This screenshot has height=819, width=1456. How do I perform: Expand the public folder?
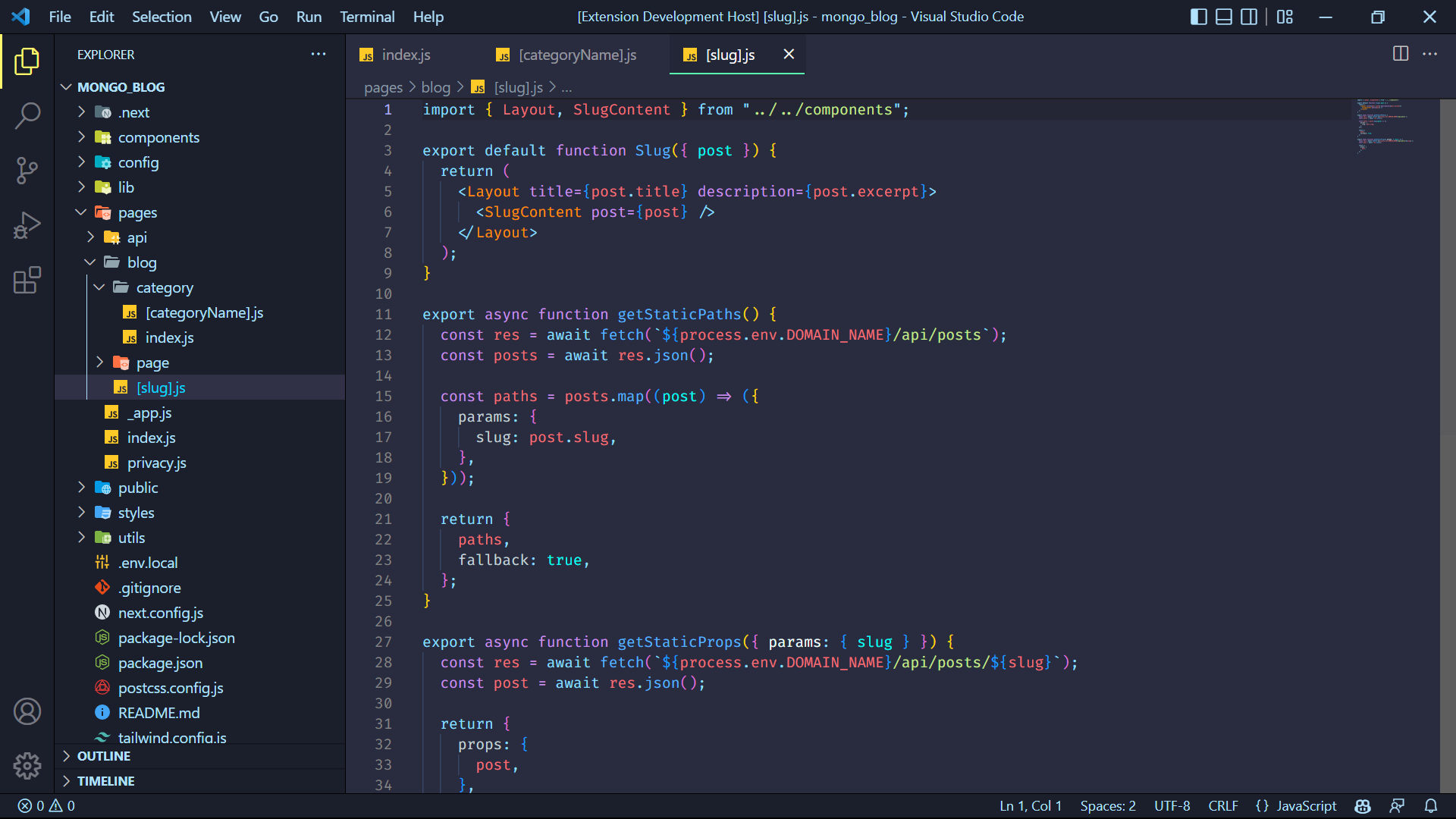tap(199, 488)
